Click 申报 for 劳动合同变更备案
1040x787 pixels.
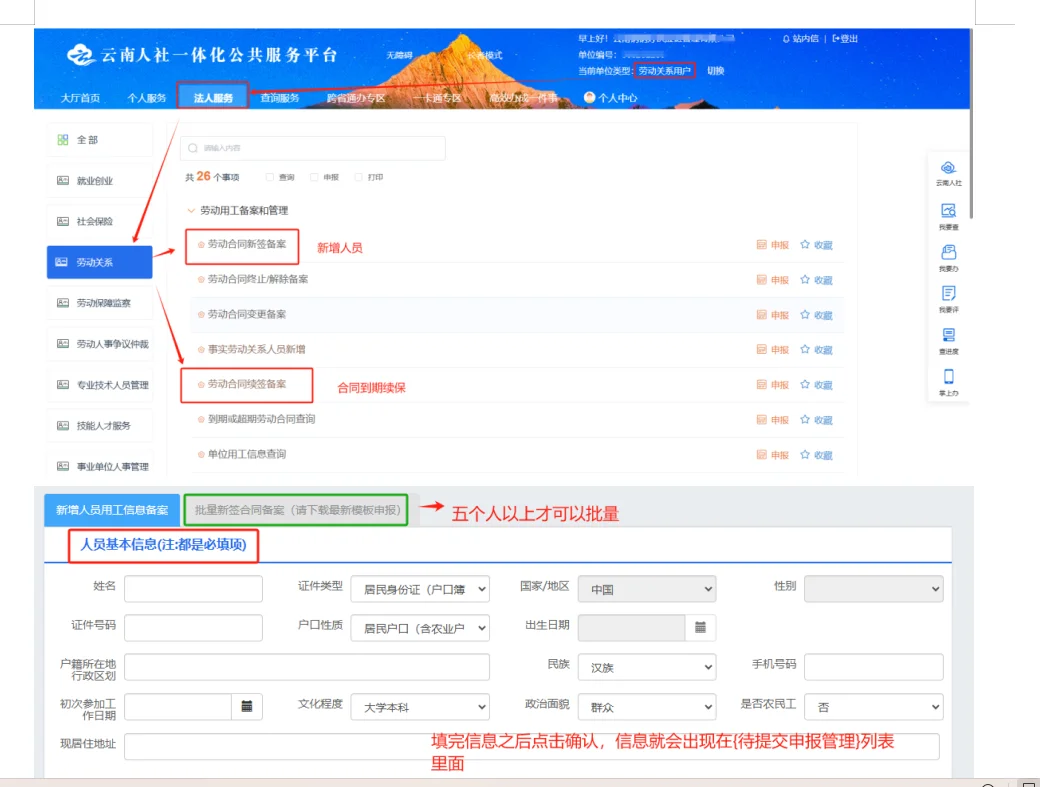tap(773, 315)
